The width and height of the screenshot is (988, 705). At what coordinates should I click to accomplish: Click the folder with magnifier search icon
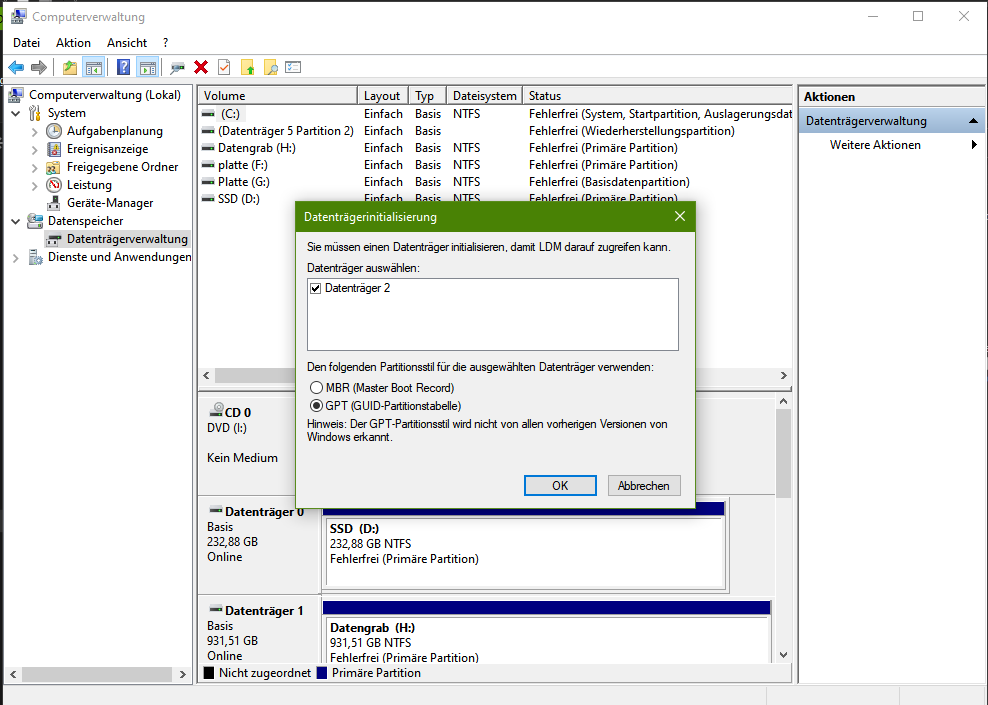click(x=271, y=67)
